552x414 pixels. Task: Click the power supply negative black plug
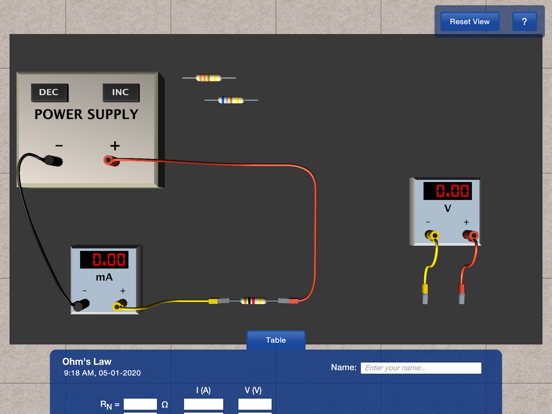point(53,161)
